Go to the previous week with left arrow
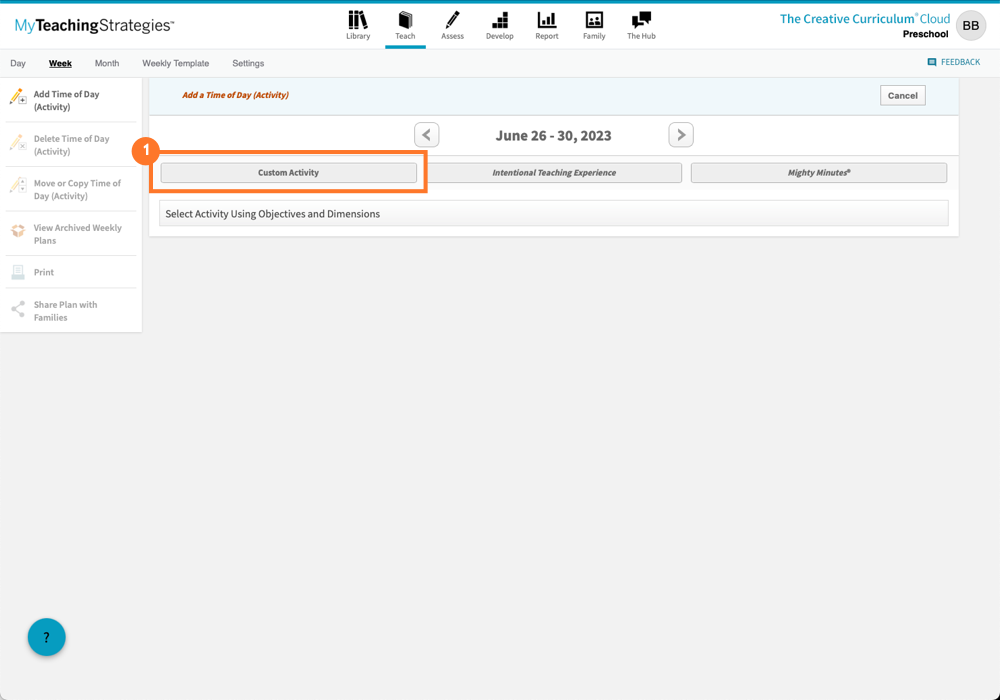The image size is (1000, 700). click(426, 134)
